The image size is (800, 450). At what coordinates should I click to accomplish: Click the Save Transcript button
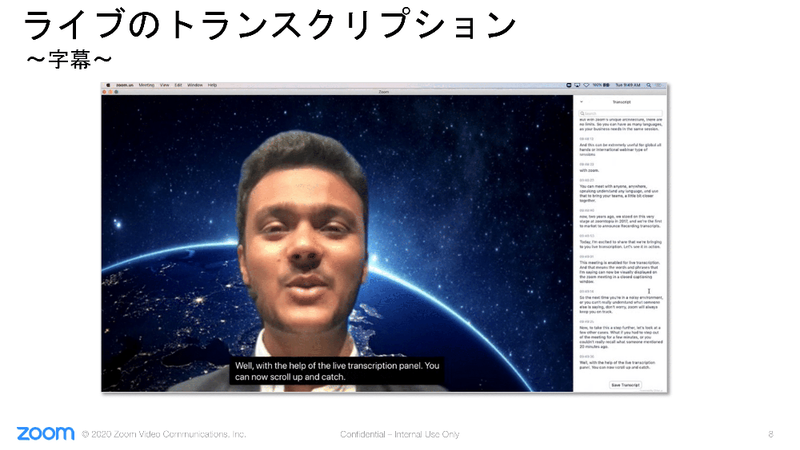(x=625, y=385)
